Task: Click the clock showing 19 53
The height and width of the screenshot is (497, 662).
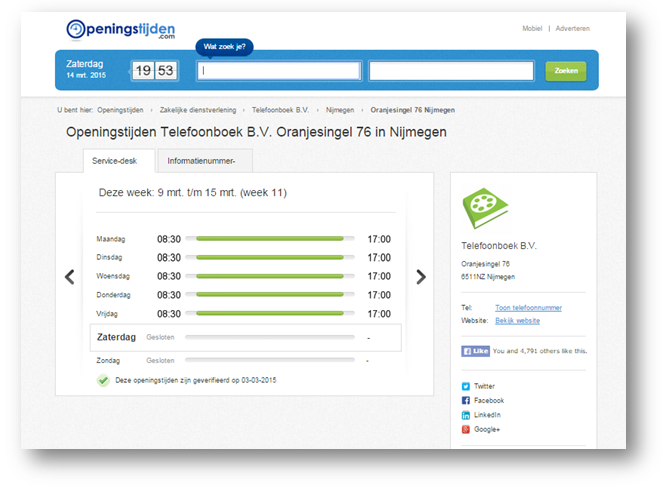Action: (x=155, y=71)
